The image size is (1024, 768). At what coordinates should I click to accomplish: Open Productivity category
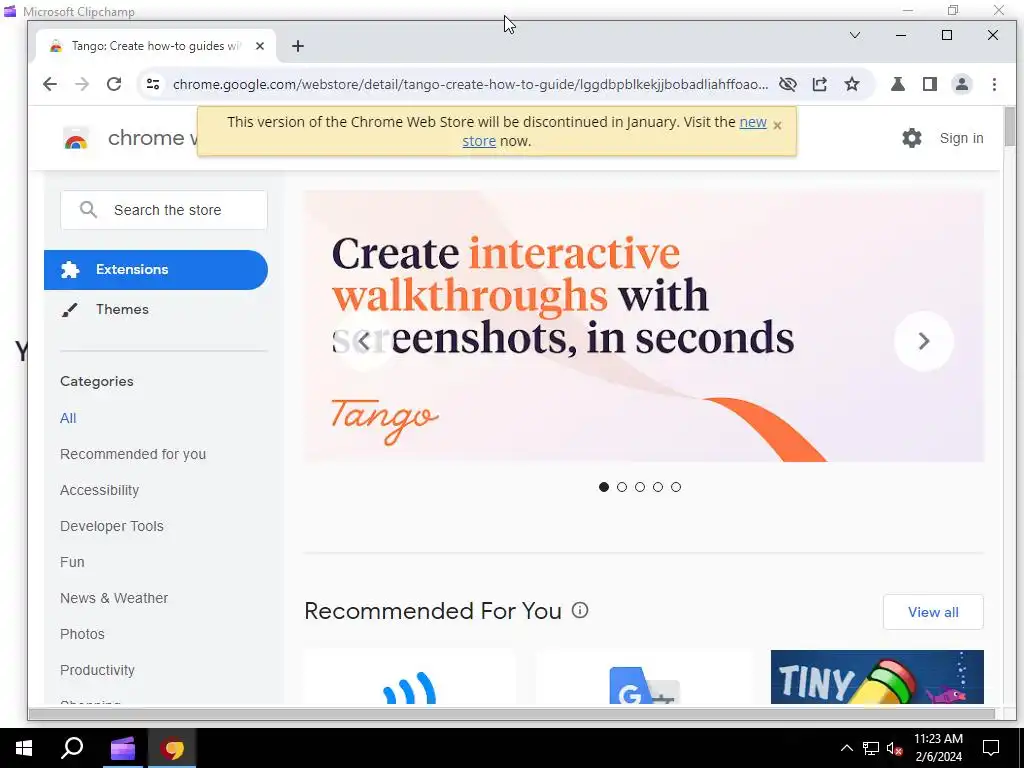tap(97, 670)
